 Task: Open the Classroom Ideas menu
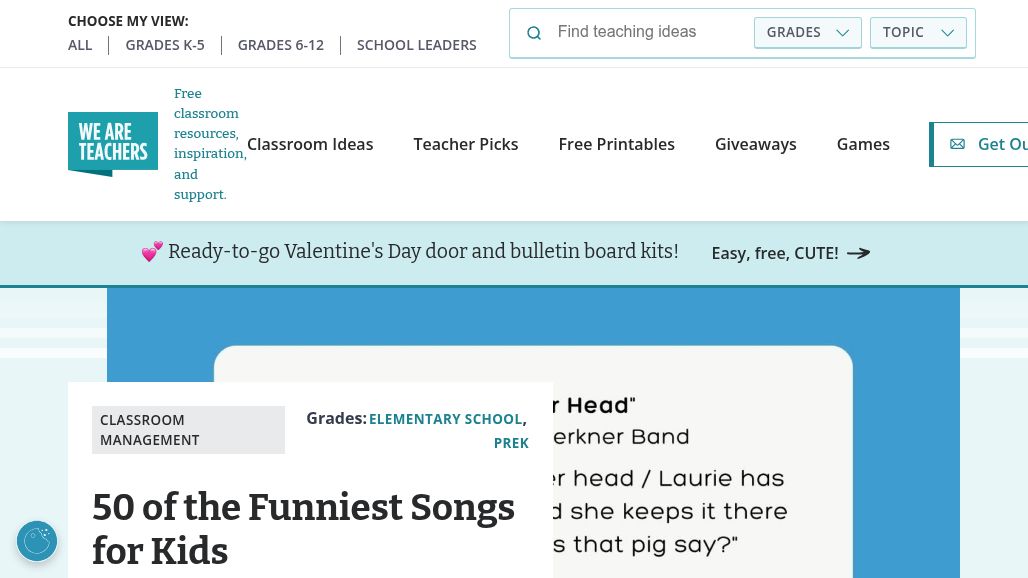310,144
